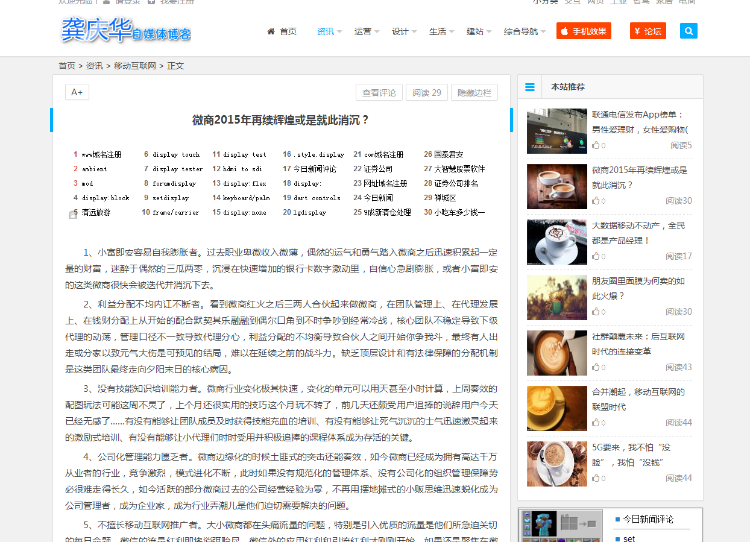Click the 首页 breadcrumb link
750x542 pixels.
tap(66, 66)
